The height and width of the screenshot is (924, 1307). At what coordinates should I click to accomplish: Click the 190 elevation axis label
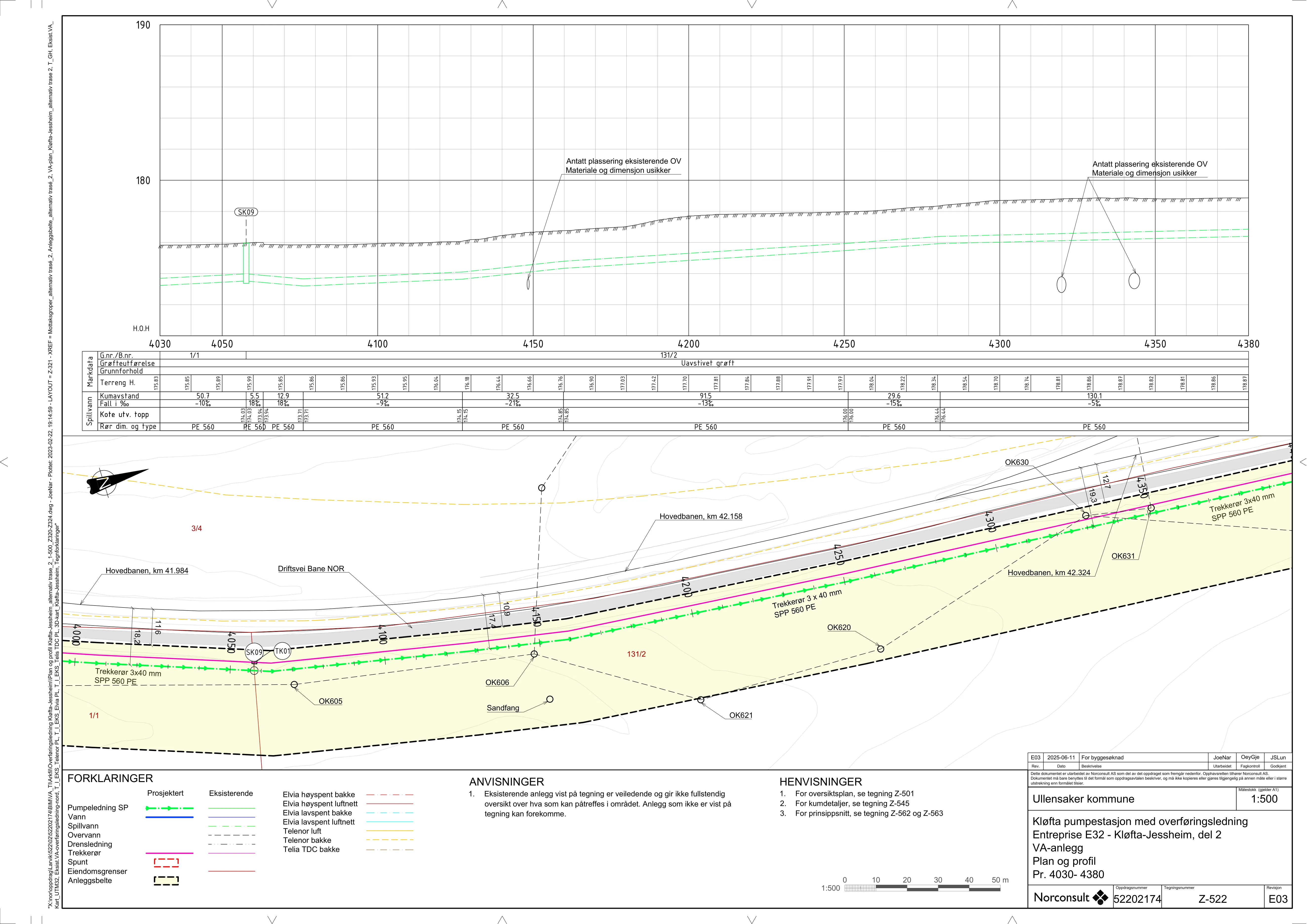pos(143,25)
